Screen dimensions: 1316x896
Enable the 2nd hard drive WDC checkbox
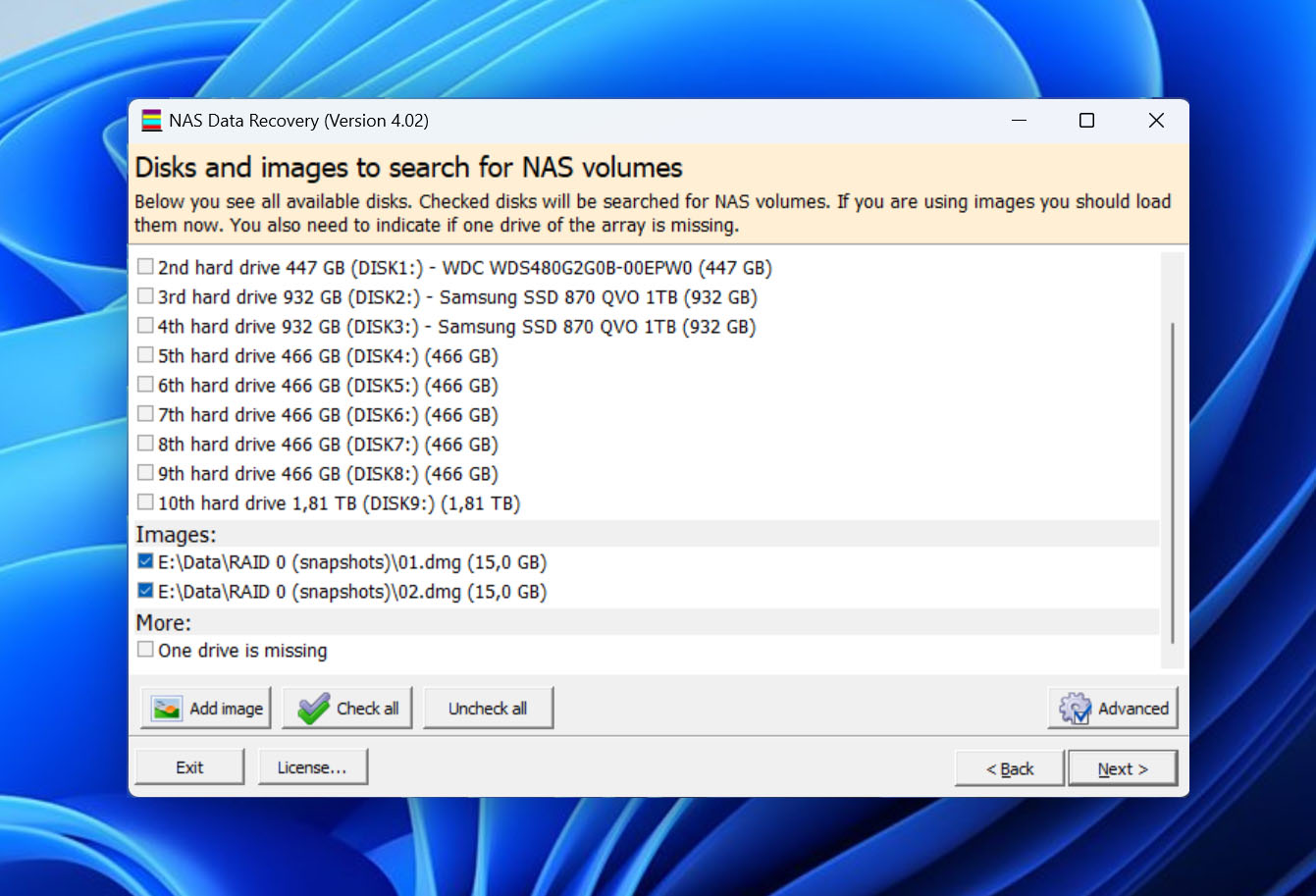(x=145, y=265)
